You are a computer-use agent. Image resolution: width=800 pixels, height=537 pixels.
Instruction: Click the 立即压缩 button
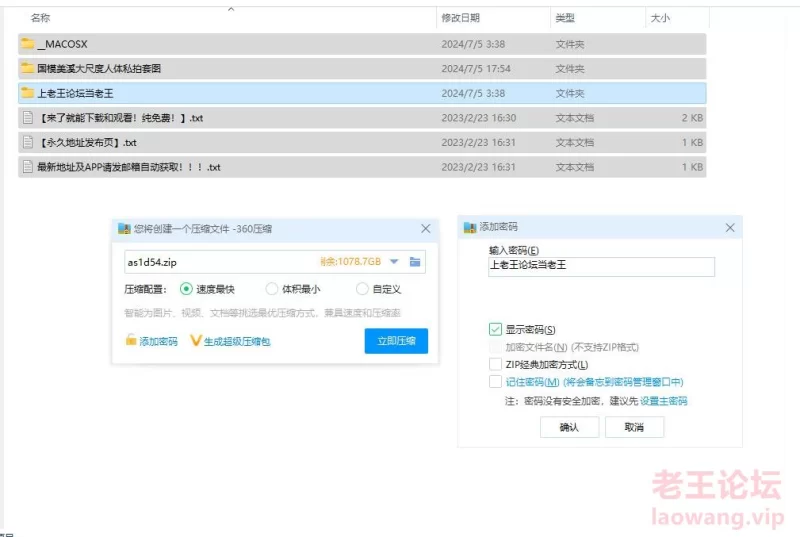[x=396, y=341]
